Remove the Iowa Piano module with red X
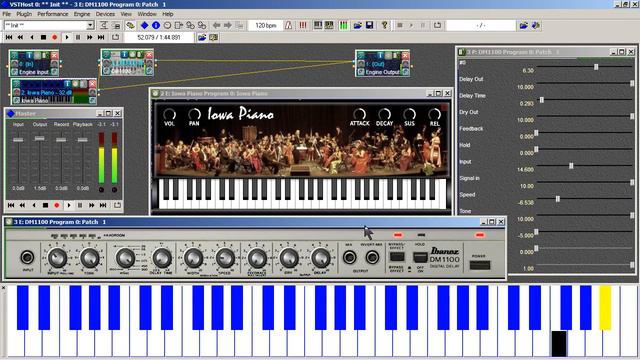Screen dimensions: 640x360 coord(93,84)
